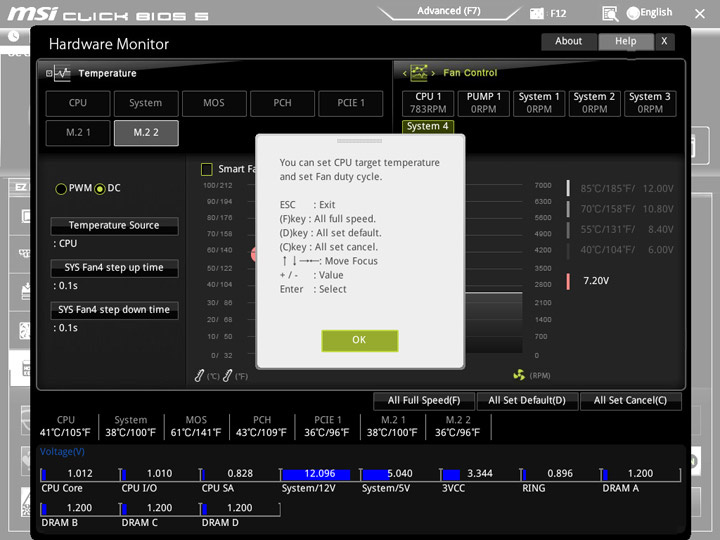Image resolution: width=720 pixels, height=540 pixels.
Task: Close the BIOS with top X
Action: tap(700, 14)
